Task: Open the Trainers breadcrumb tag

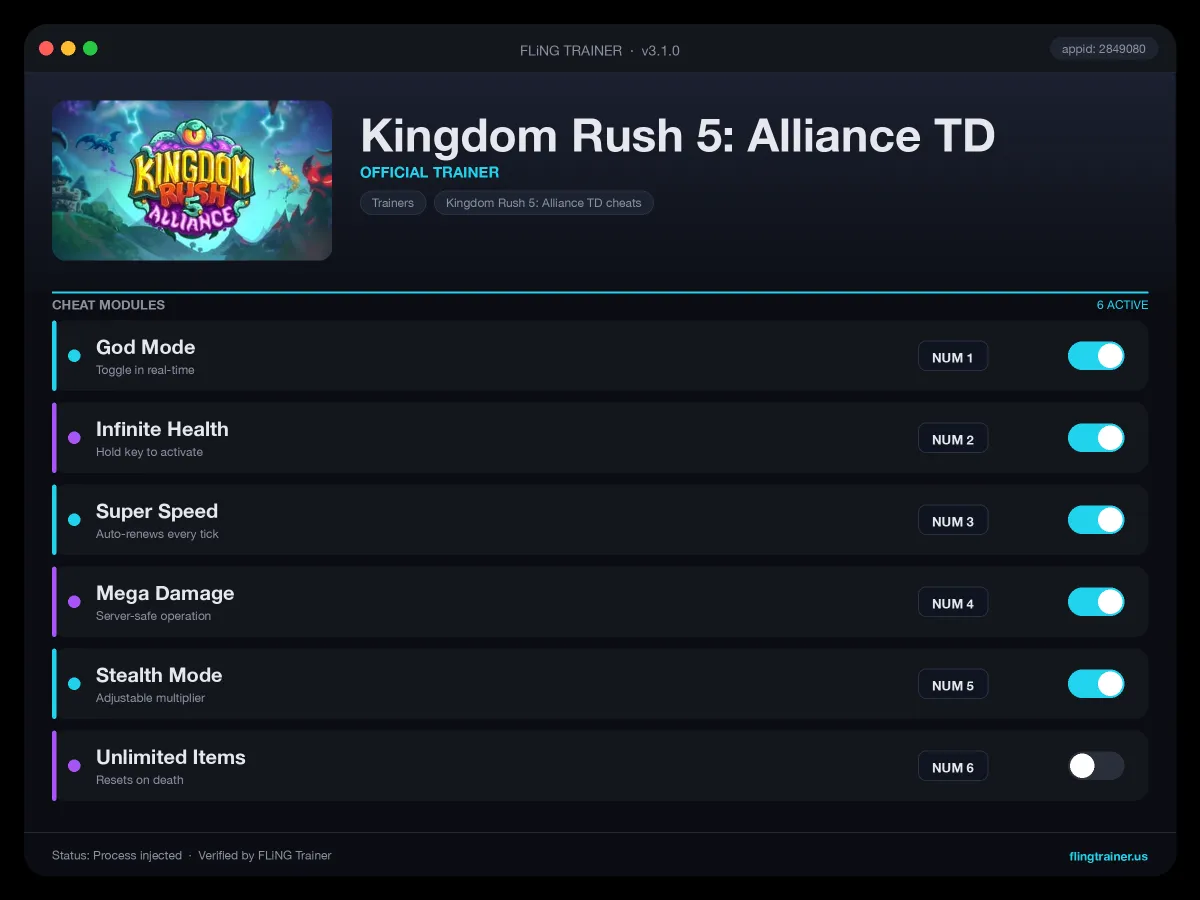Action: point(393,203)
